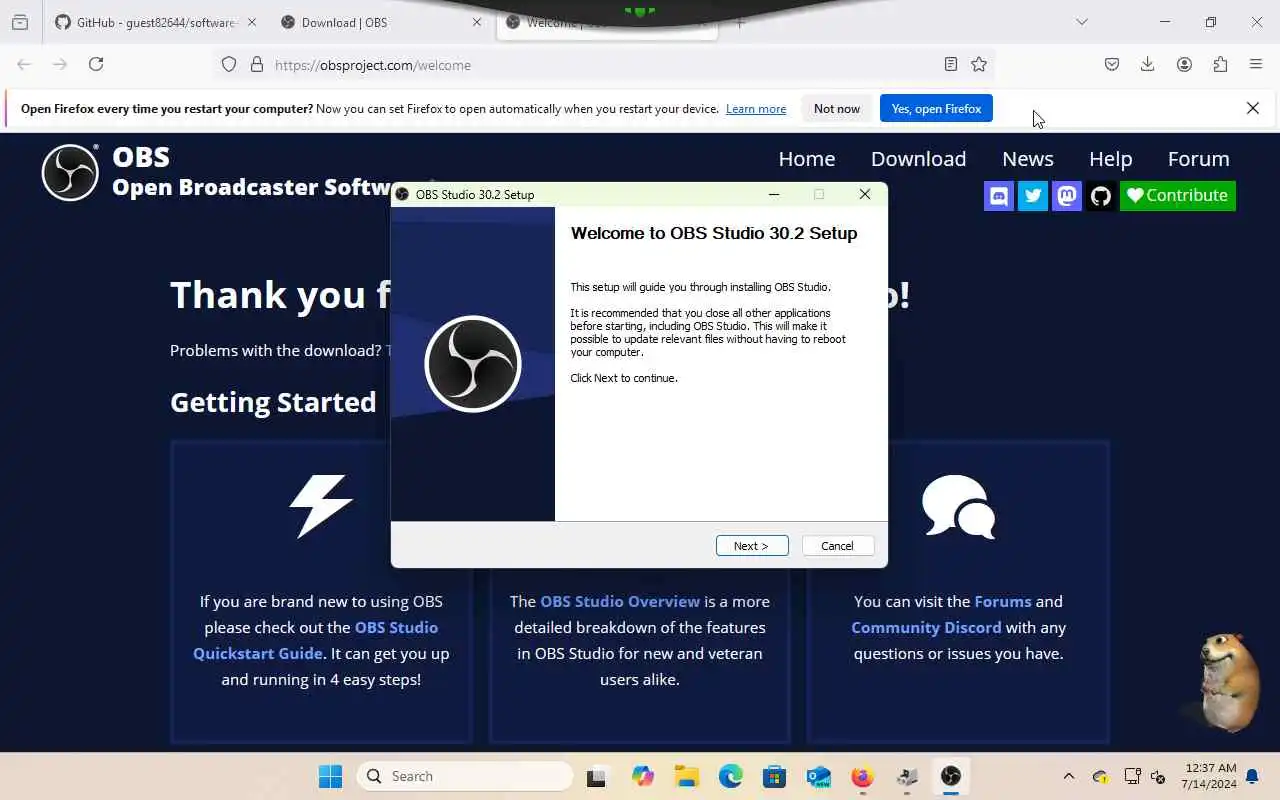Go to Home in site navigation

[807, 159]
